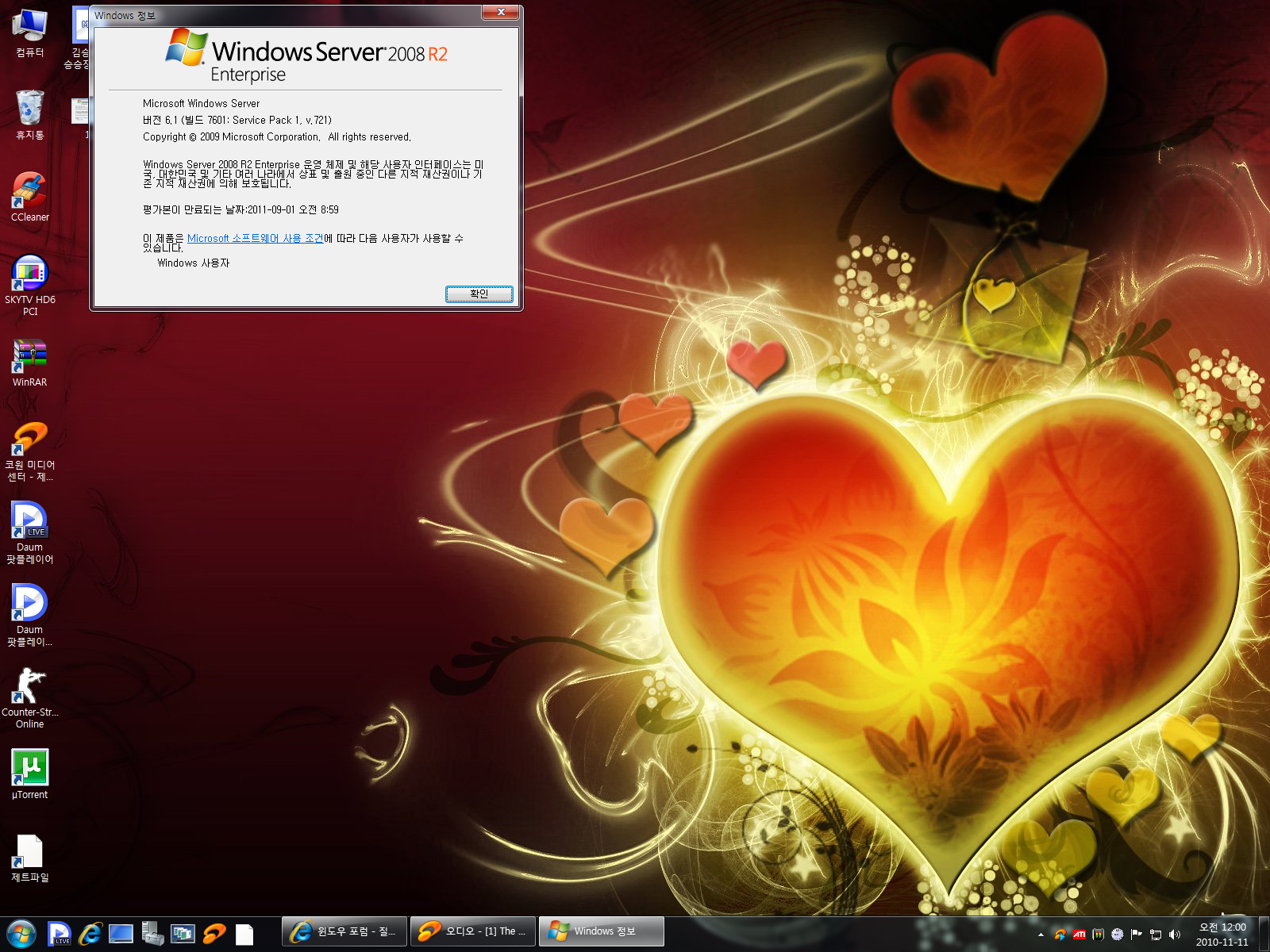The image size is (1270, 952).
Task: Click the taskbar clock showing 오전 12:00
Action: tap(1222, 935)
